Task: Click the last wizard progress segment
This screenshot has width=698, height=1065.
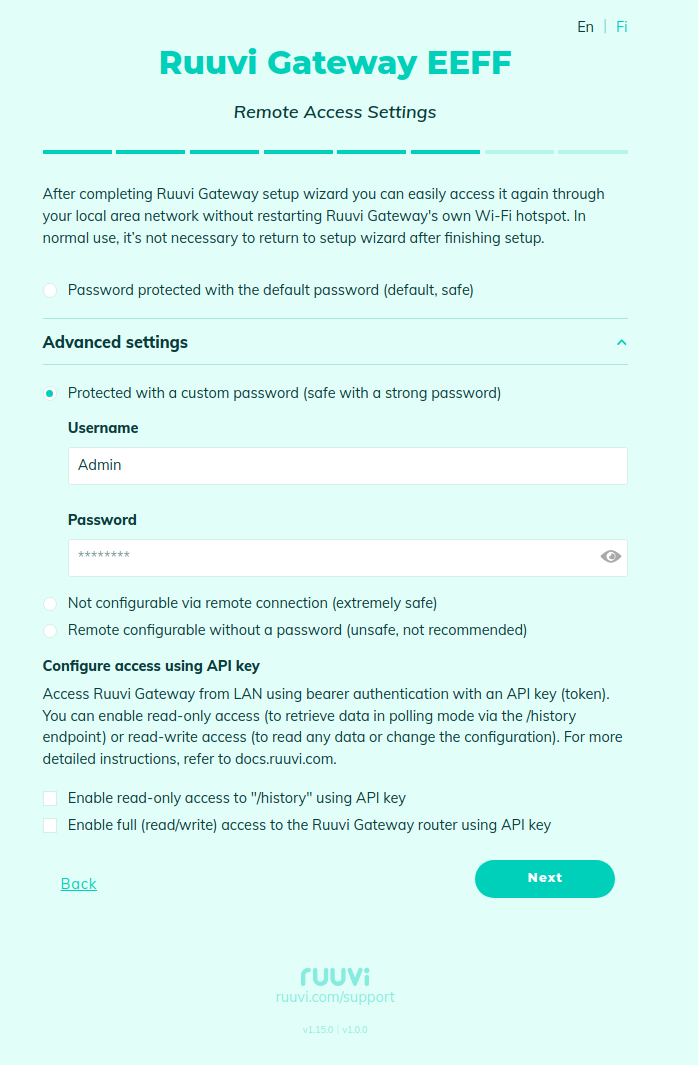Action: 593,152
